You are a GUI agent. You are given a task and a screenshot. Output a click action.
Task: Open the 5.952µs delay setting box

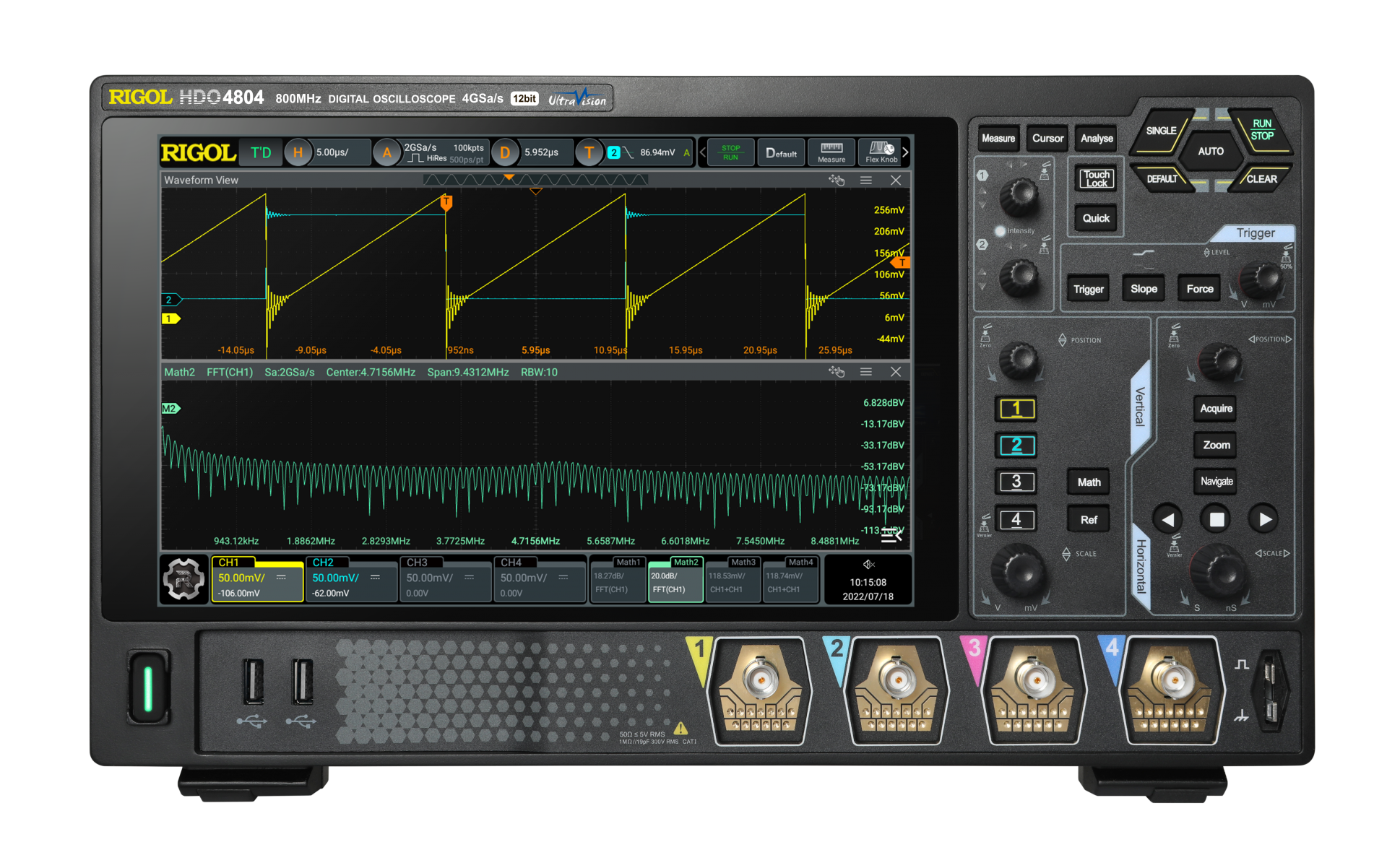click(x=546, y=152)
